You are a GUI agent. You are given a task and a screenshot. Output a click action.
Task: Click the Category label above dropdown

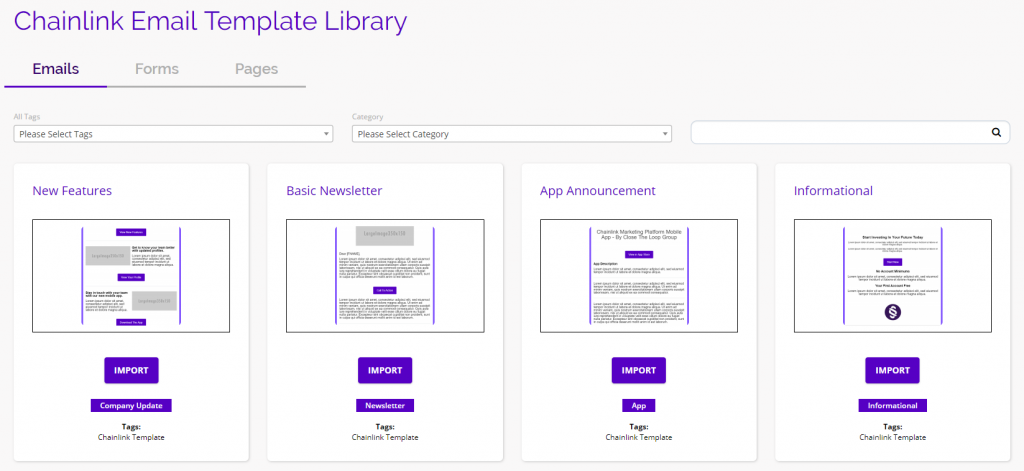pyautogui.click(x=367, y=117)
